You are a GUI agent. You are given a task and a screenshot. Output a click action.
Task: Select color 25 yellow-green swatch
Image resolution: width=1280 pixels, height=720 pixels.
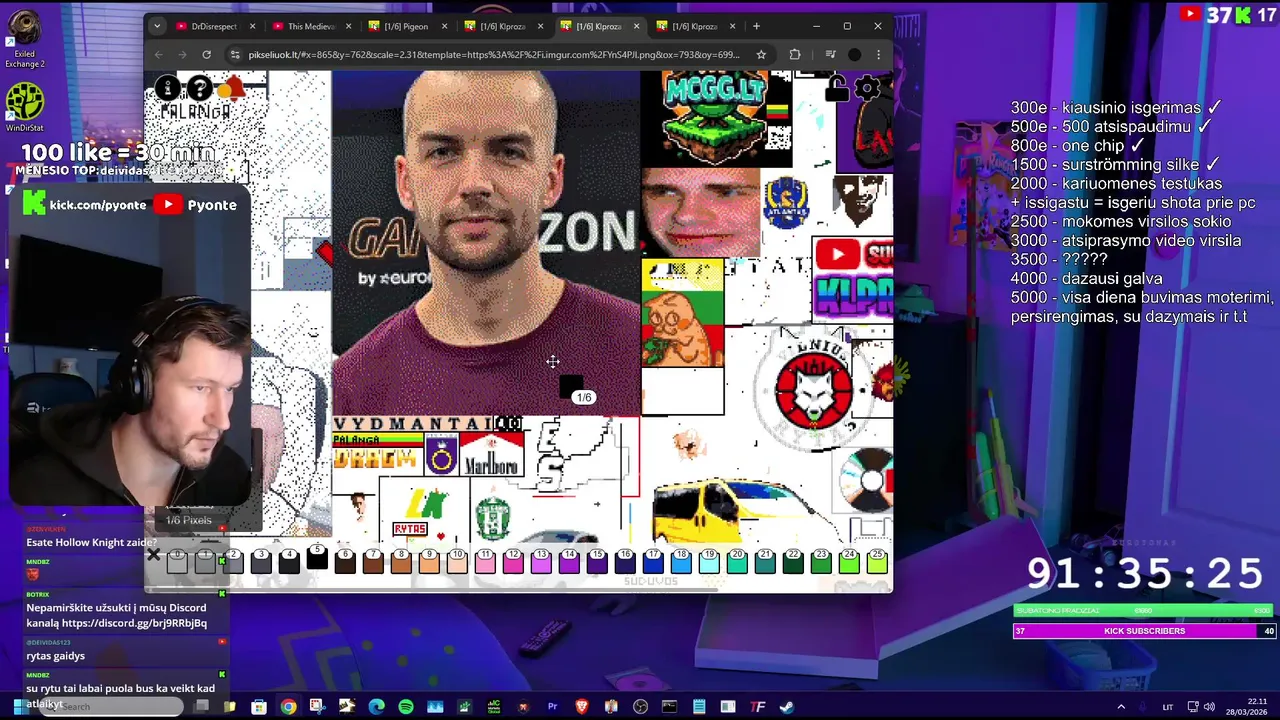click(x=877, y=561)
